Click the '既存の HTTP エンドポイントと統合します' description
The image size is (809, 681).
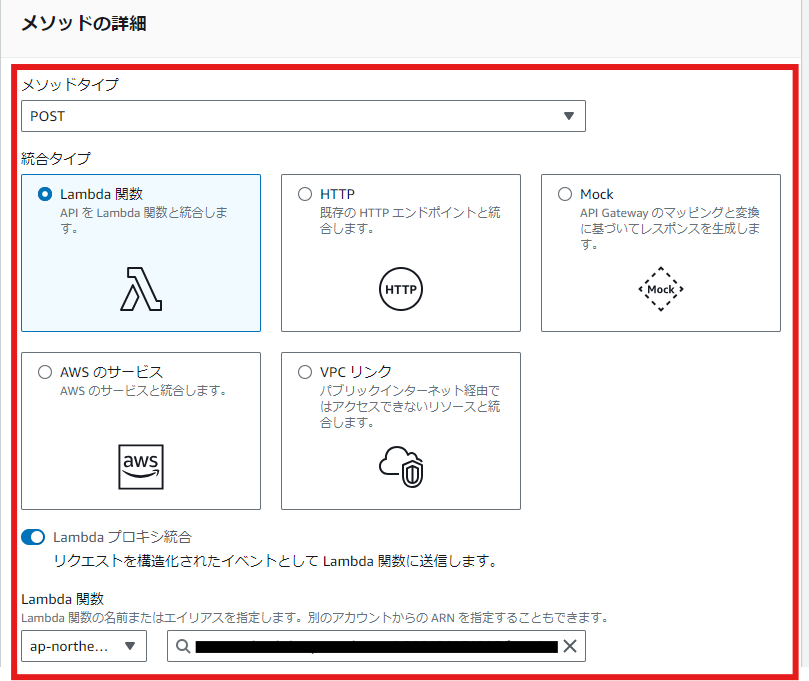(x=410, y=220)
